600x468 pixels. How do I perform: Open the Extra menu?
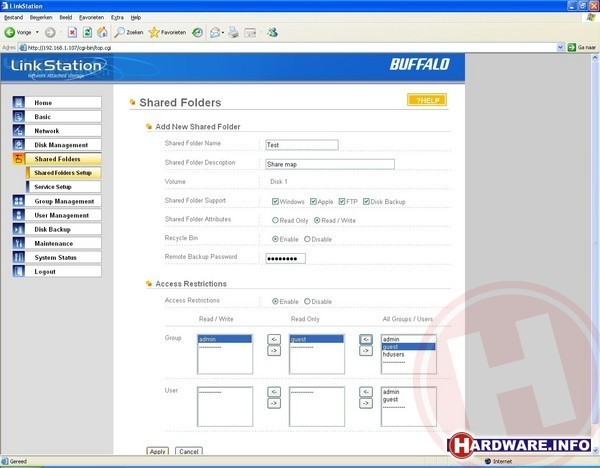[117, 18]
